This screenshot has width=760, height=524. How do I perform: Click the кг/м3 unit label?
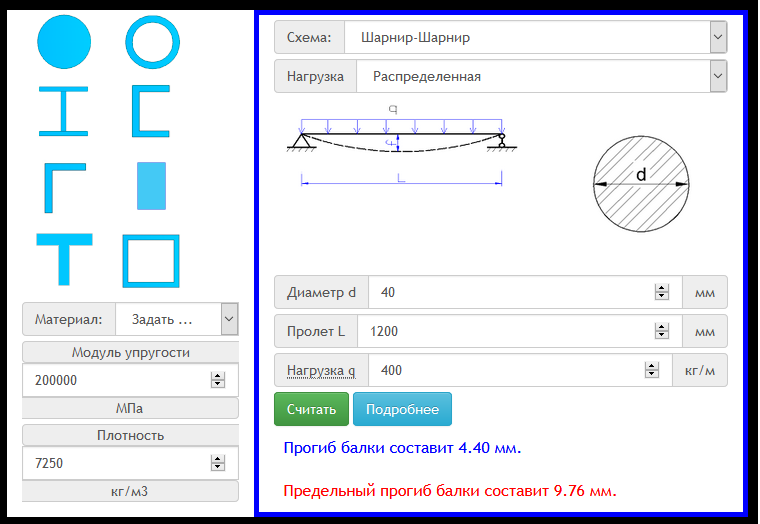[130, 491]
